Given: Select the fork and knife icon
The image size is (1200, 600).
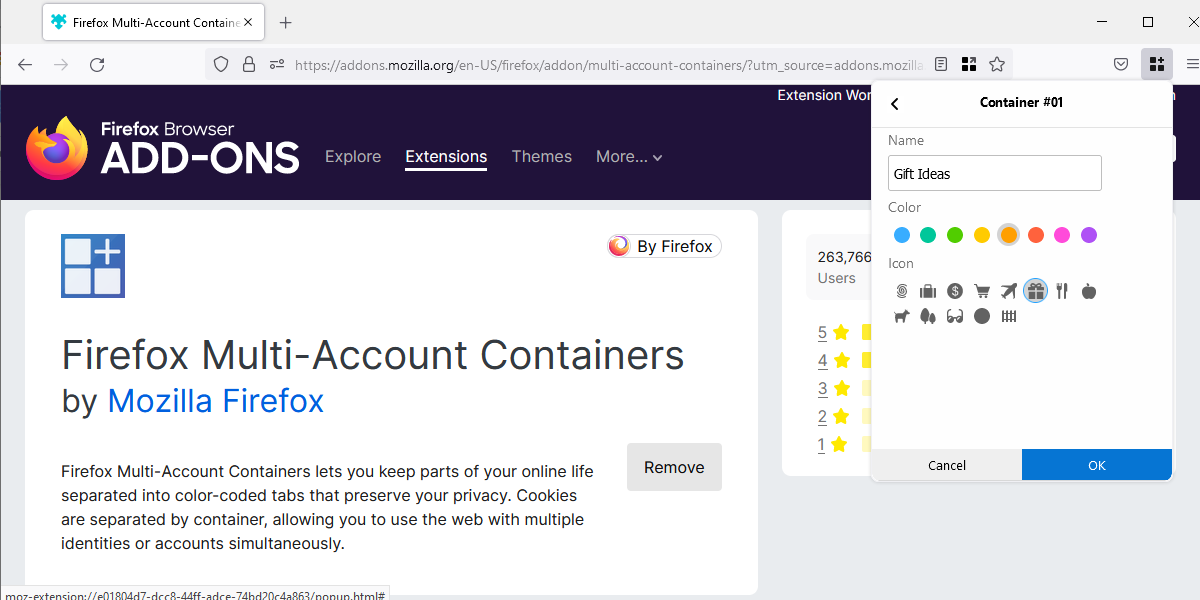Looking at the screenshot, I should 1062,291.
